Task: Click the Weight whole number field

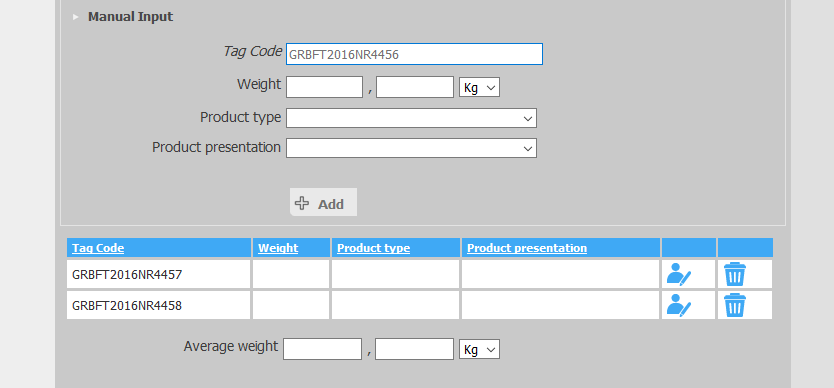Action: [x=324, y=87]
